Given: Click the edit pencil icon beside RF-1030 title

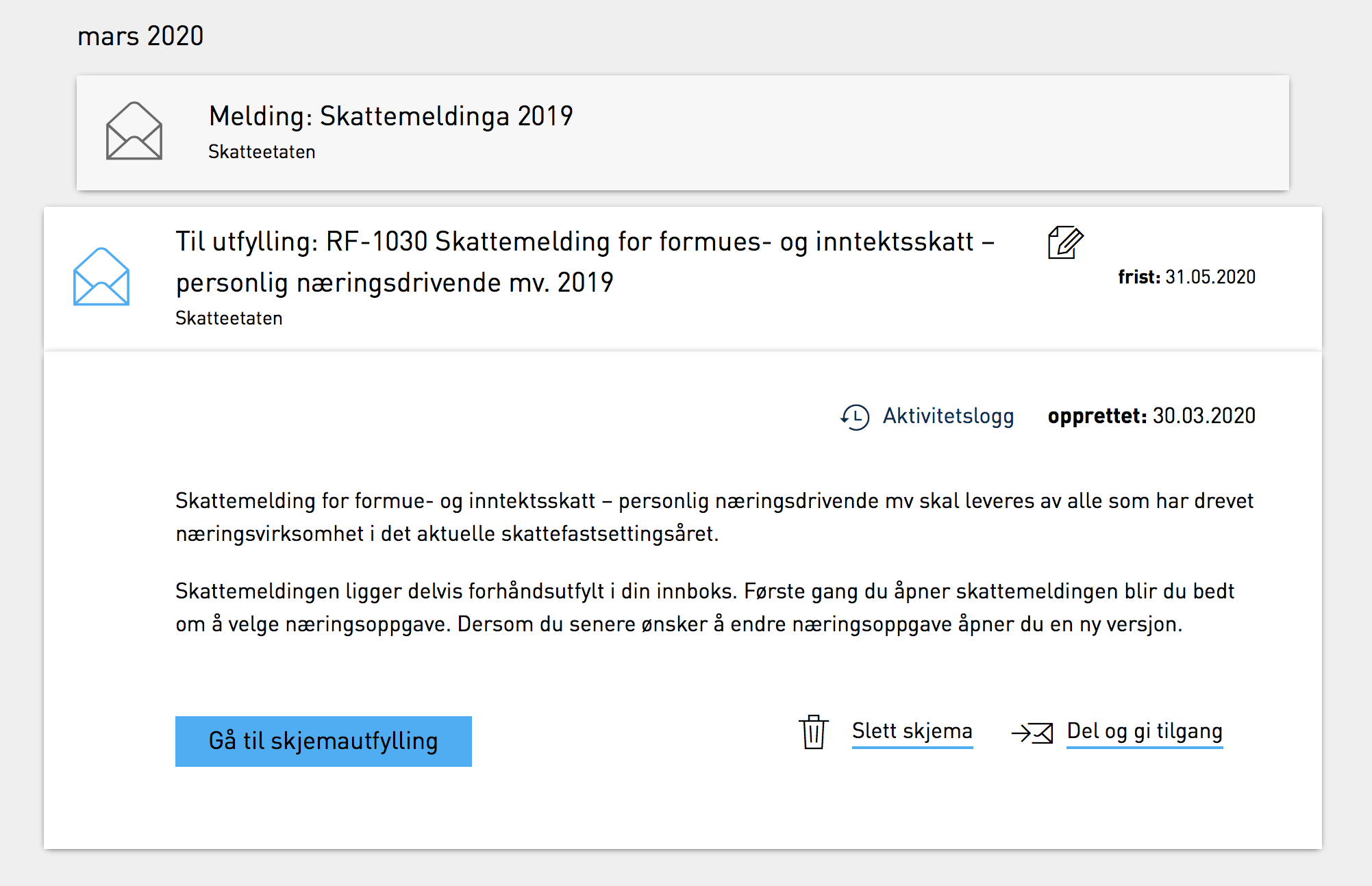Looking at the screenshot, I should 1066,242.
